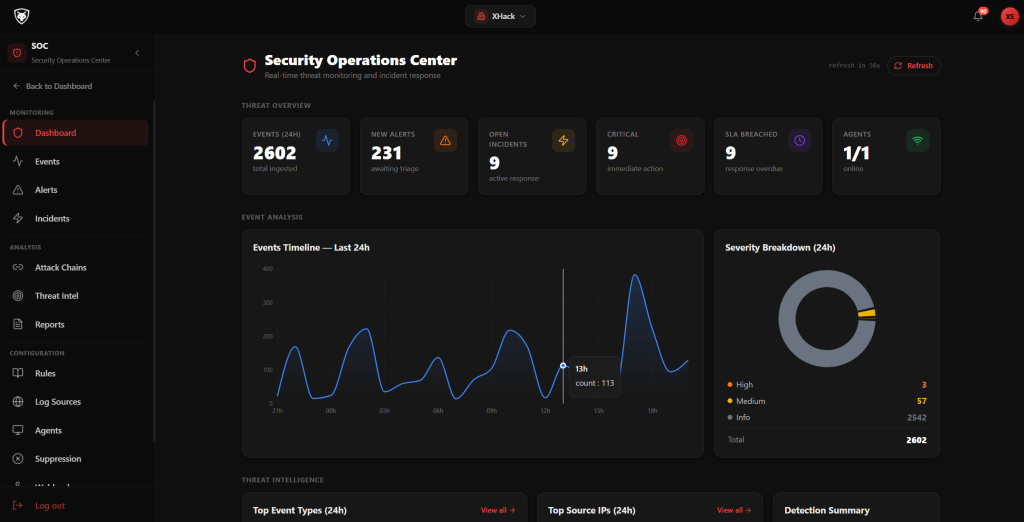
Task: Open the XHack workspace dropdown
Action: 500,16
